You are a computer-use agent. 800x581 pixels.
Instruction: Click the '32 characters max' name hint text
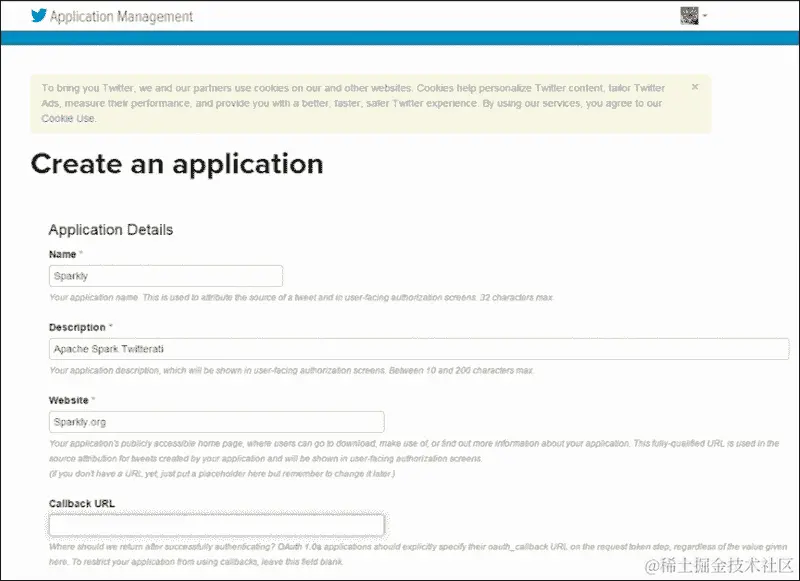tap(516, 297)
